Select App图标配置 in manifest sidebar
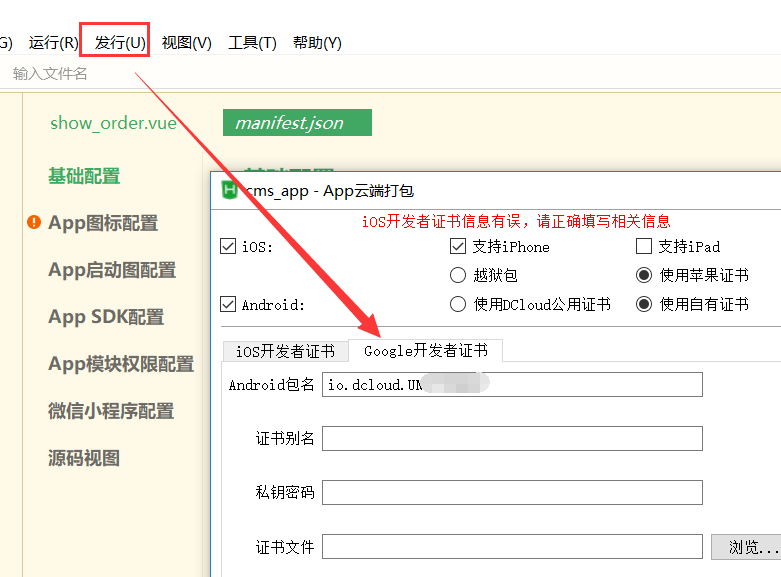Viewport: 781px width, 577px height. click(x=103, y=223)
